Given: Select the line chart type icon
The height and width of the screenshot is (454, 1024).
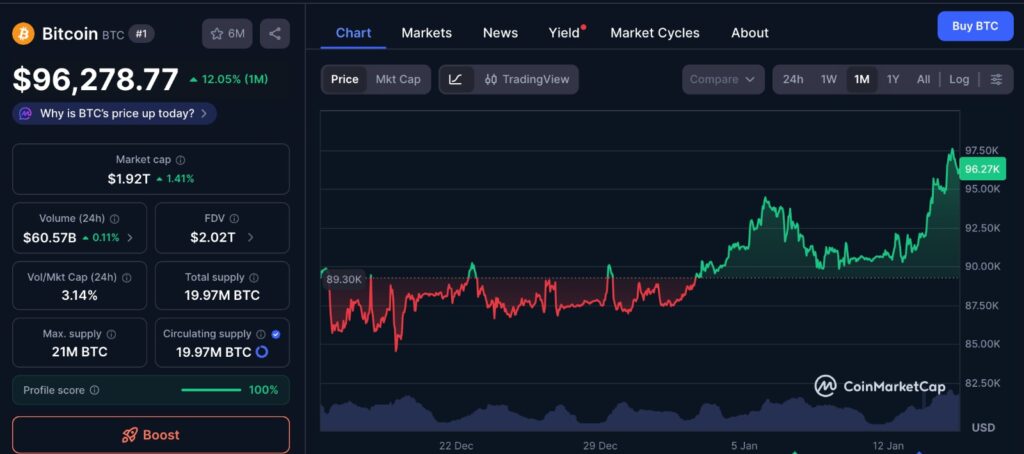Looking at the screenshot, I should 456,79.
